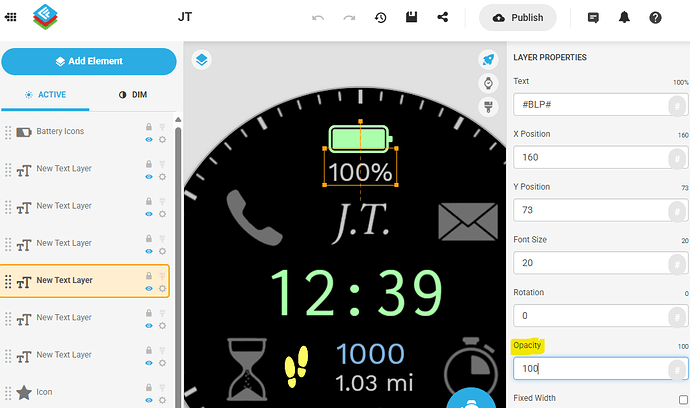Screen dimensions: 690x408
Task: Select the blue "1000" step count text
Action: pos(370,354)
